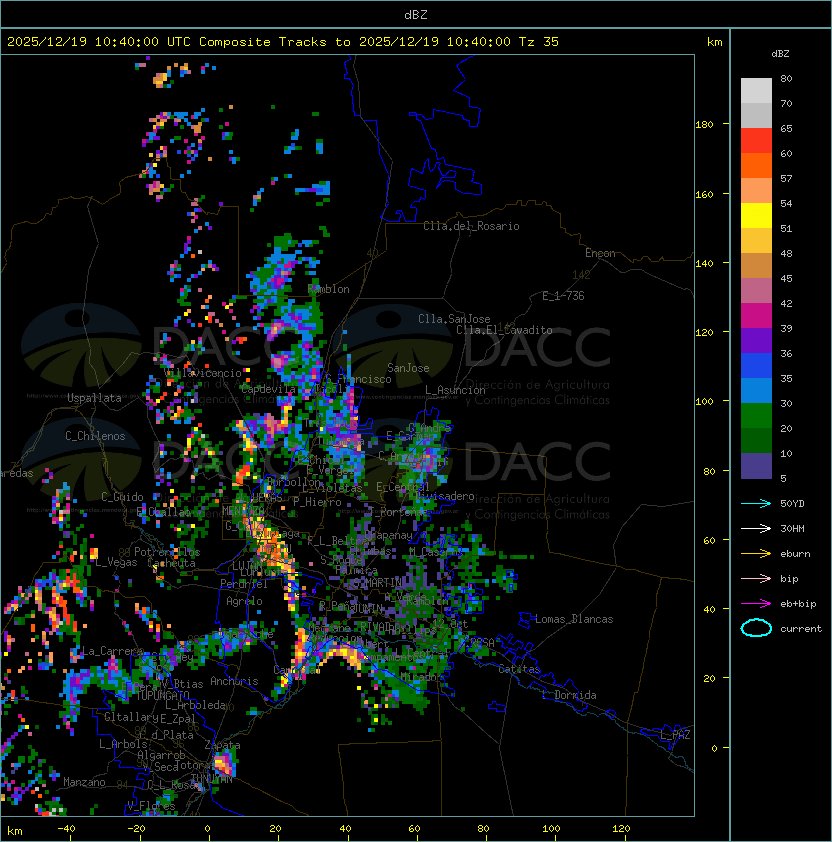This screenshot has width=832, height=842.
Task: Click the '120' tick on the horizontal km axis
Action: point(621,829)
